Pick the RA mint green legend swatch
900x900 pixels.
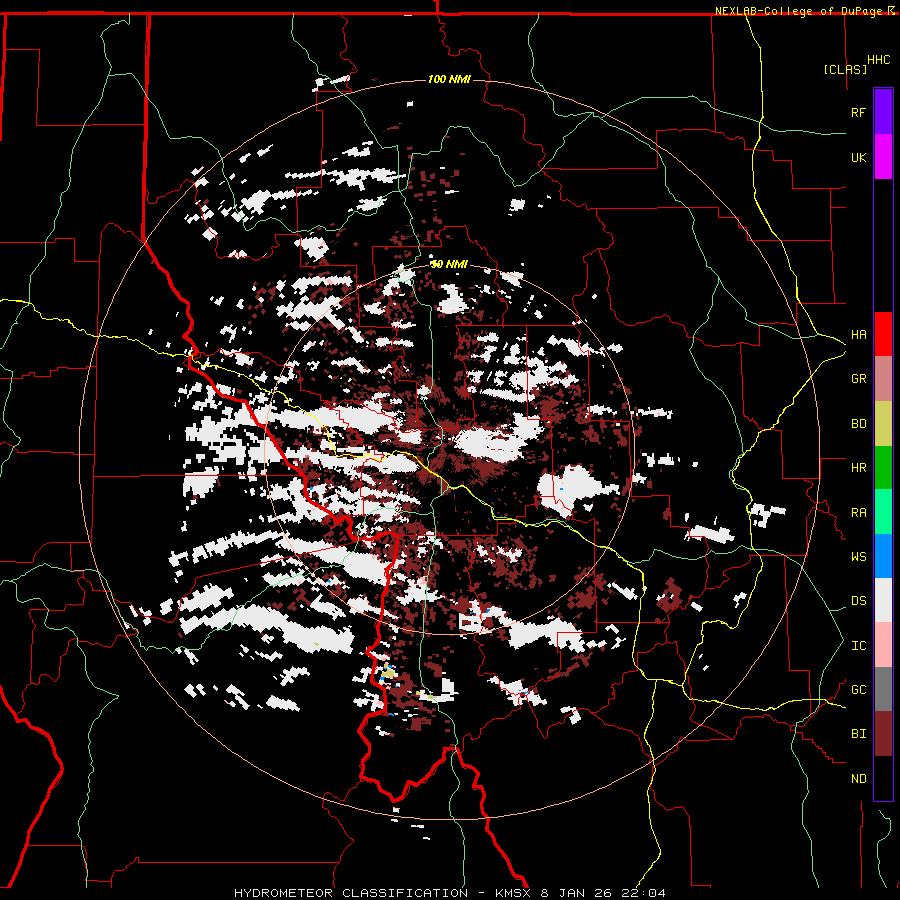click(x=883, y=512)
